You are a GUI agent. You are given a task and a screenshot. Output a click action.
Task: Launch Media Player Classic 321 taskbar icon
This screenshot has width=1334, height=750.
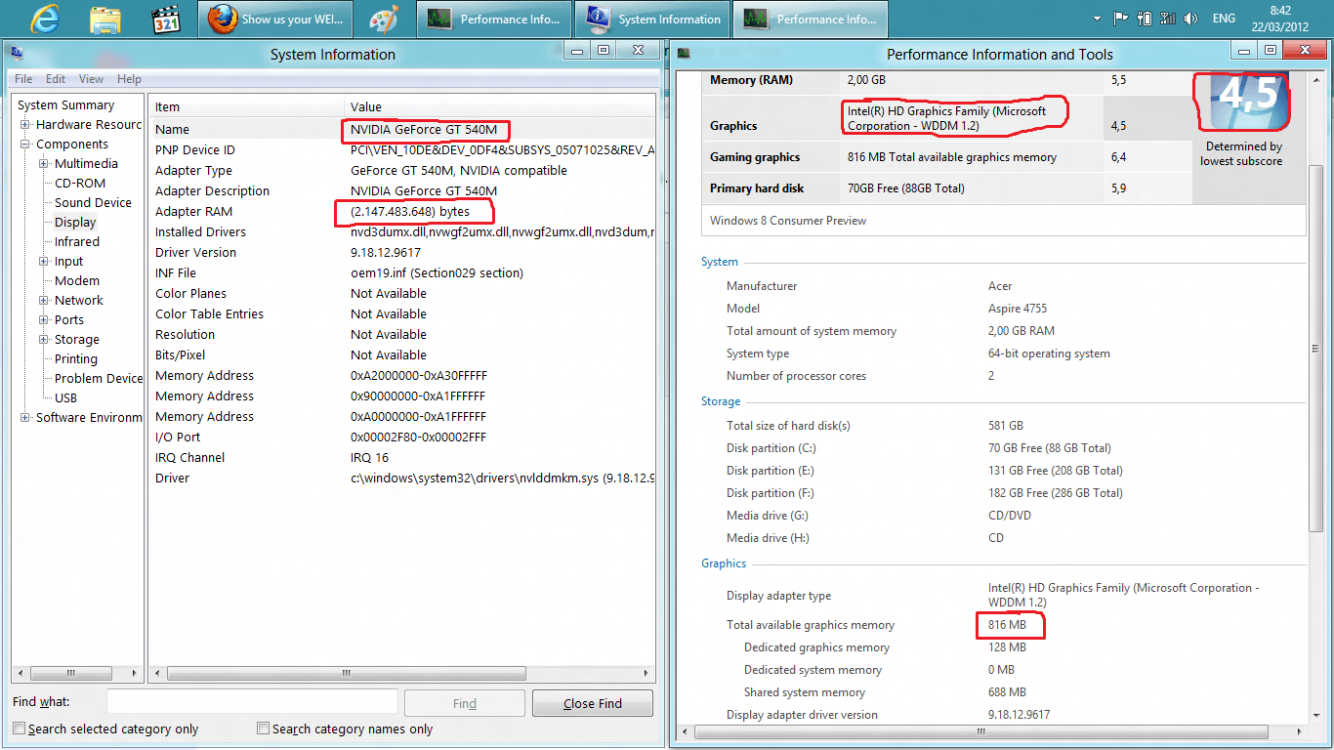point(165,19)
